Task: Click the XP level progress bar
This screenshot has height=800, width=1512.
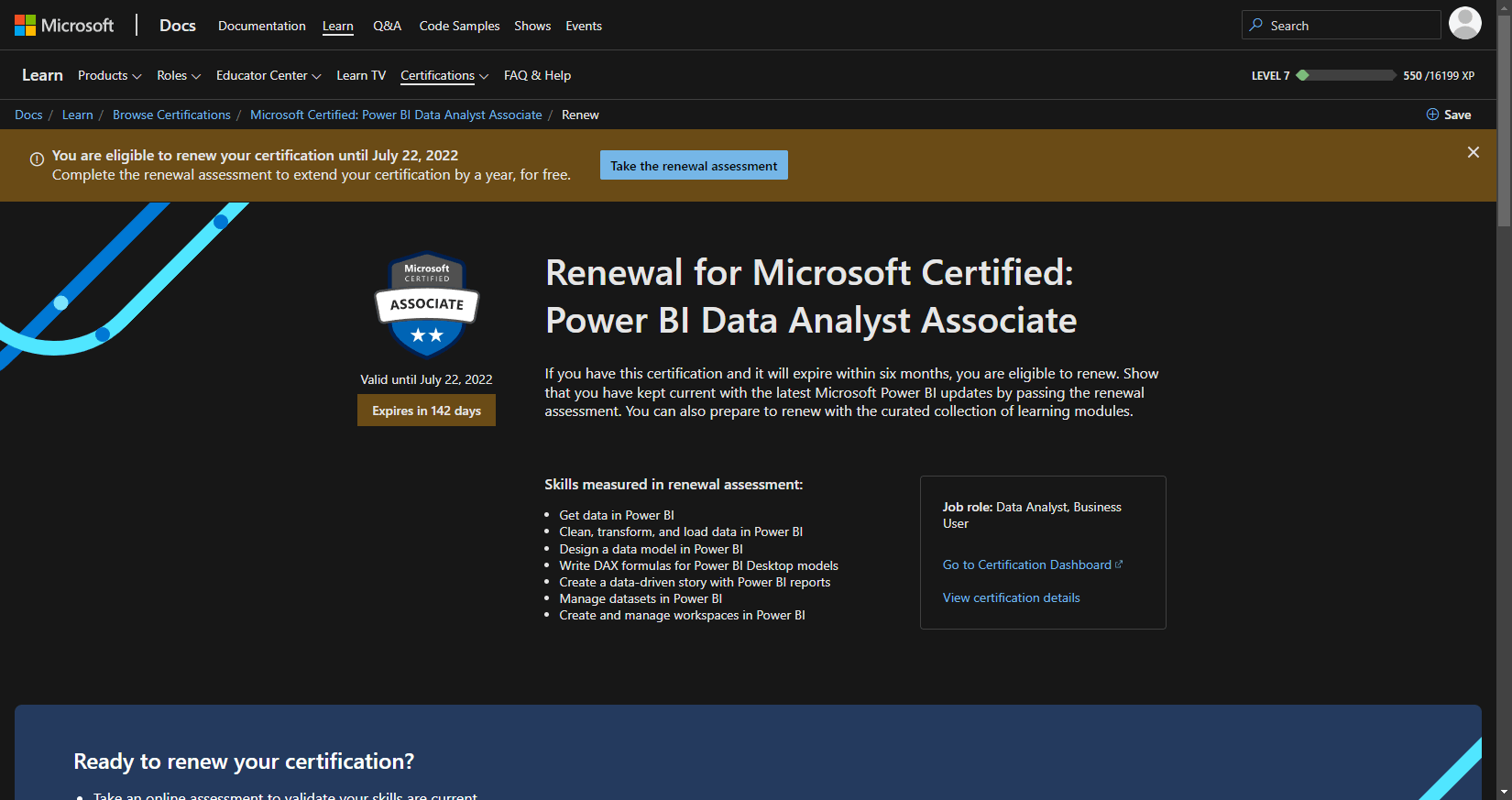Action: coord(1346,75)
